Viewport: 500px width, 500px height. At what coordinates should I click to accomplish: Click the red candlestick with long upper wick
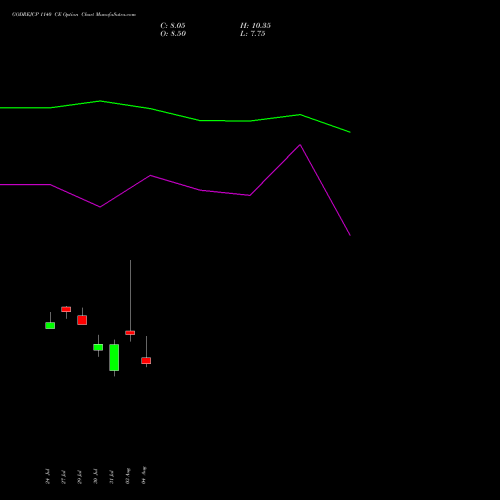pos(130,333)
